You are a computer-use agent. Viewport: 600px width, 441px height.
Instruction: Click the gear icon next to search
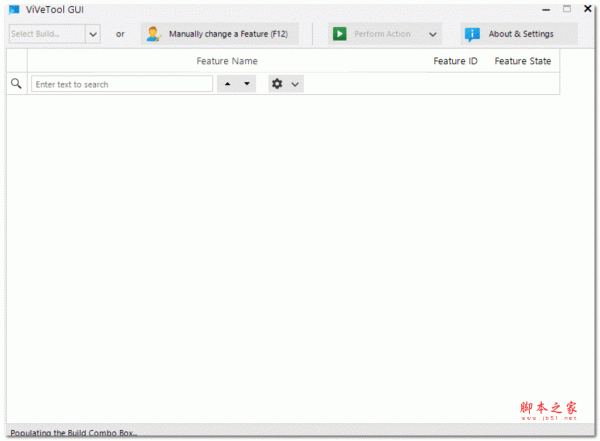coord(277,84)
